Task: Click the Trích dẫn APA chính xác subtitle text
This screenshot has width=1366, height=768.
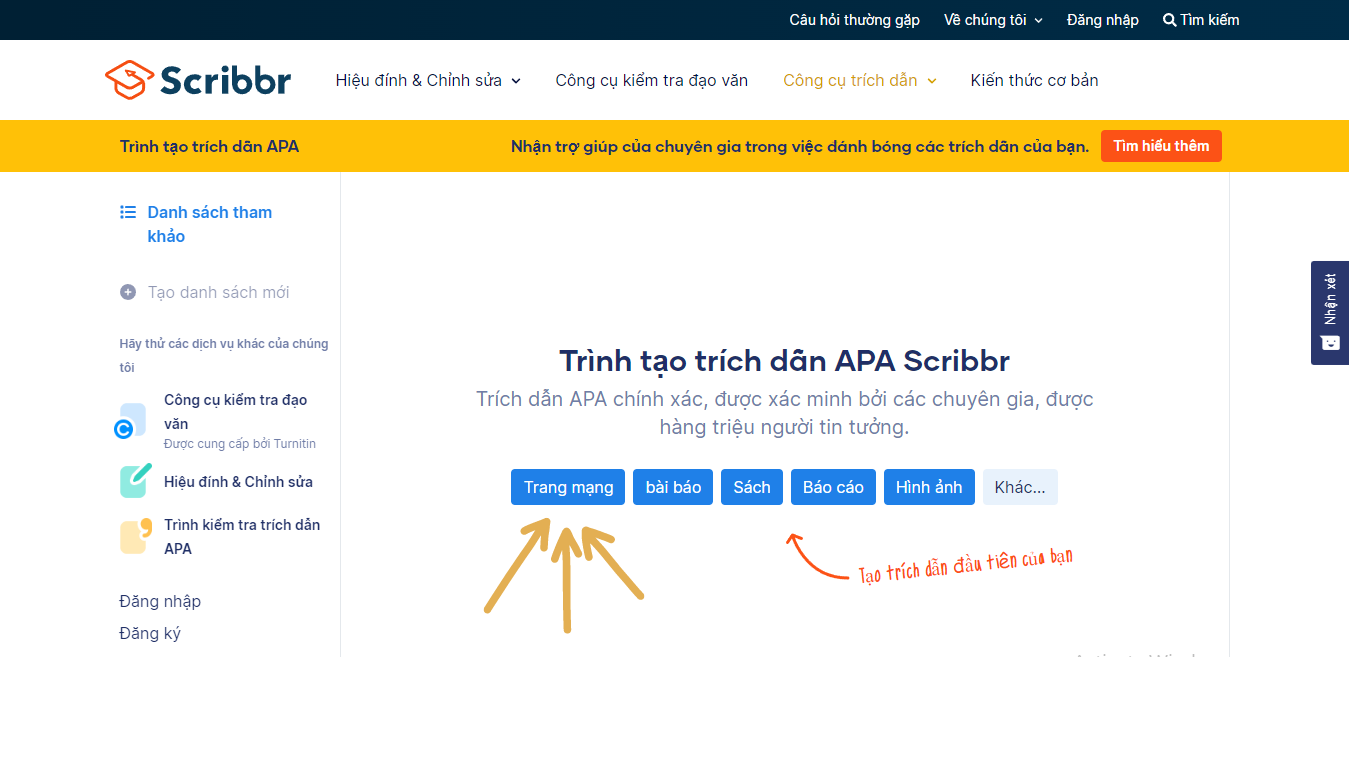Action: (x=785, y=413)
